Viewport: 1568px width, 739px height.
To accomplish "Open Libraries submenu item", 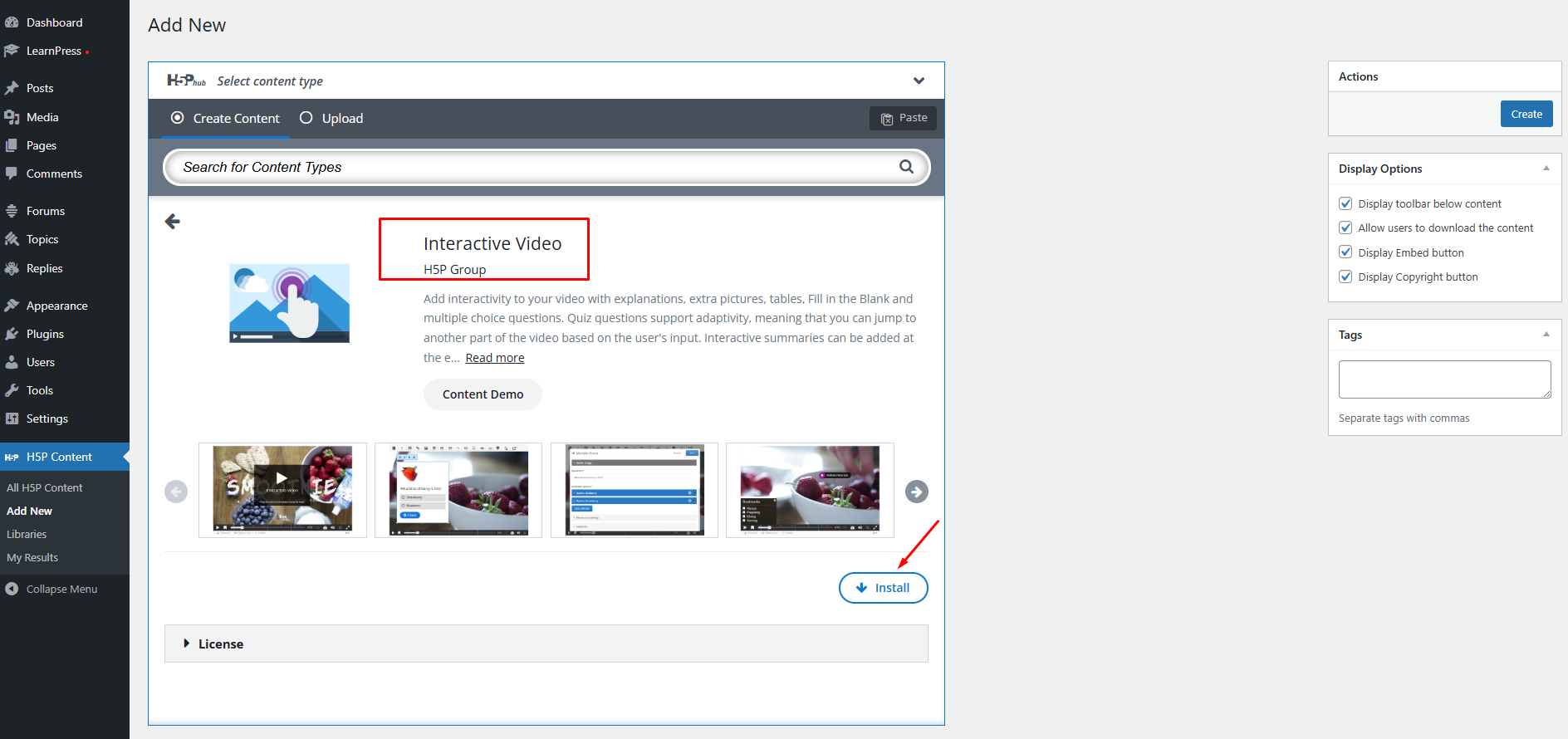I will [x=27, y=534].
